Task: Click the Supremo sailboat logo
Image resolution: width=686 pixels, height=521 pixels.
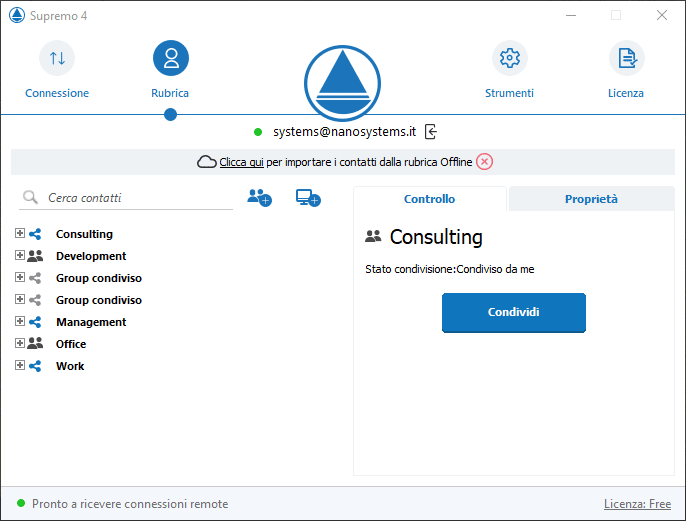Action: tap(343, 83)
